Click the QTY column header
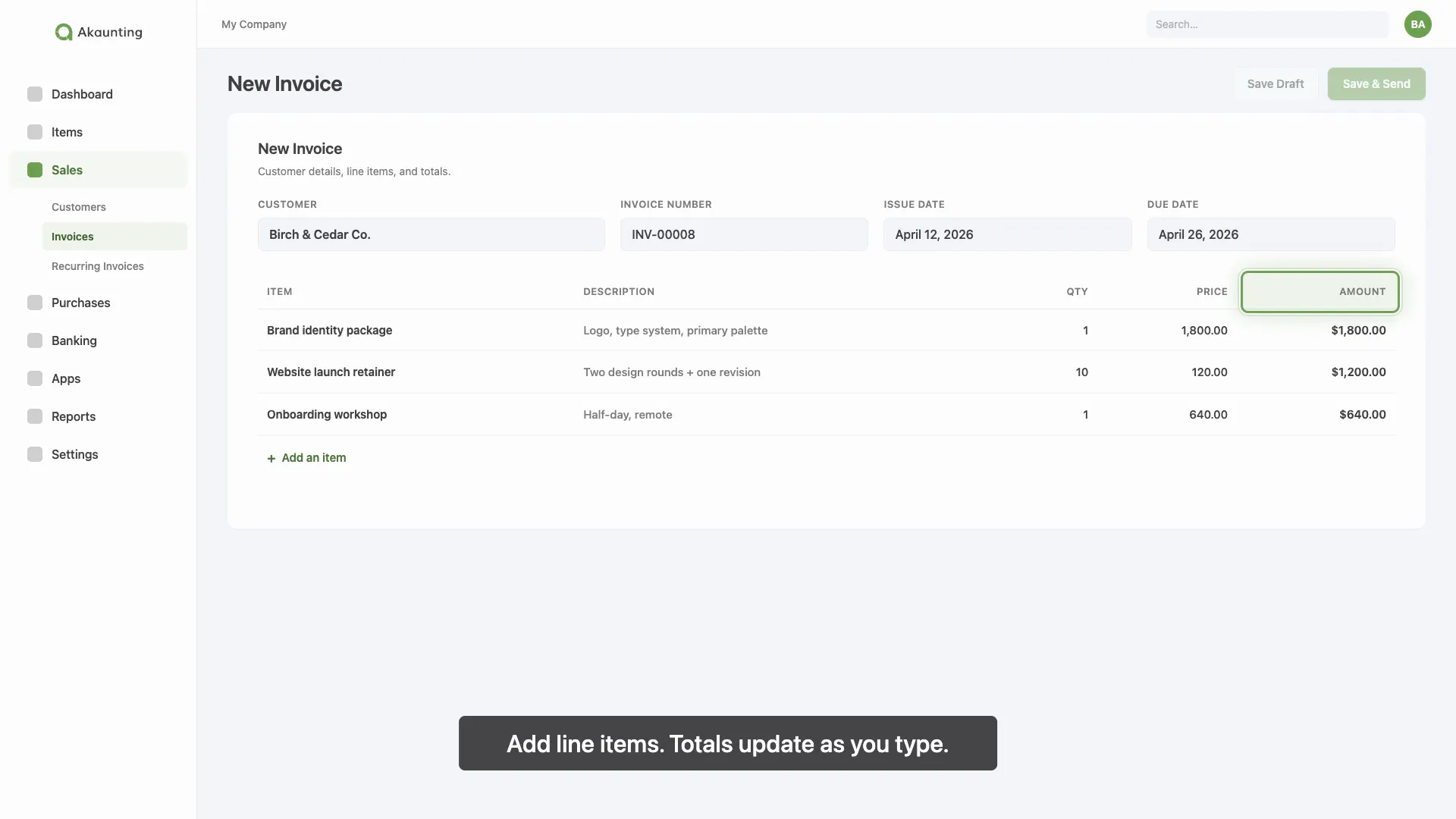 point(1078,291)
